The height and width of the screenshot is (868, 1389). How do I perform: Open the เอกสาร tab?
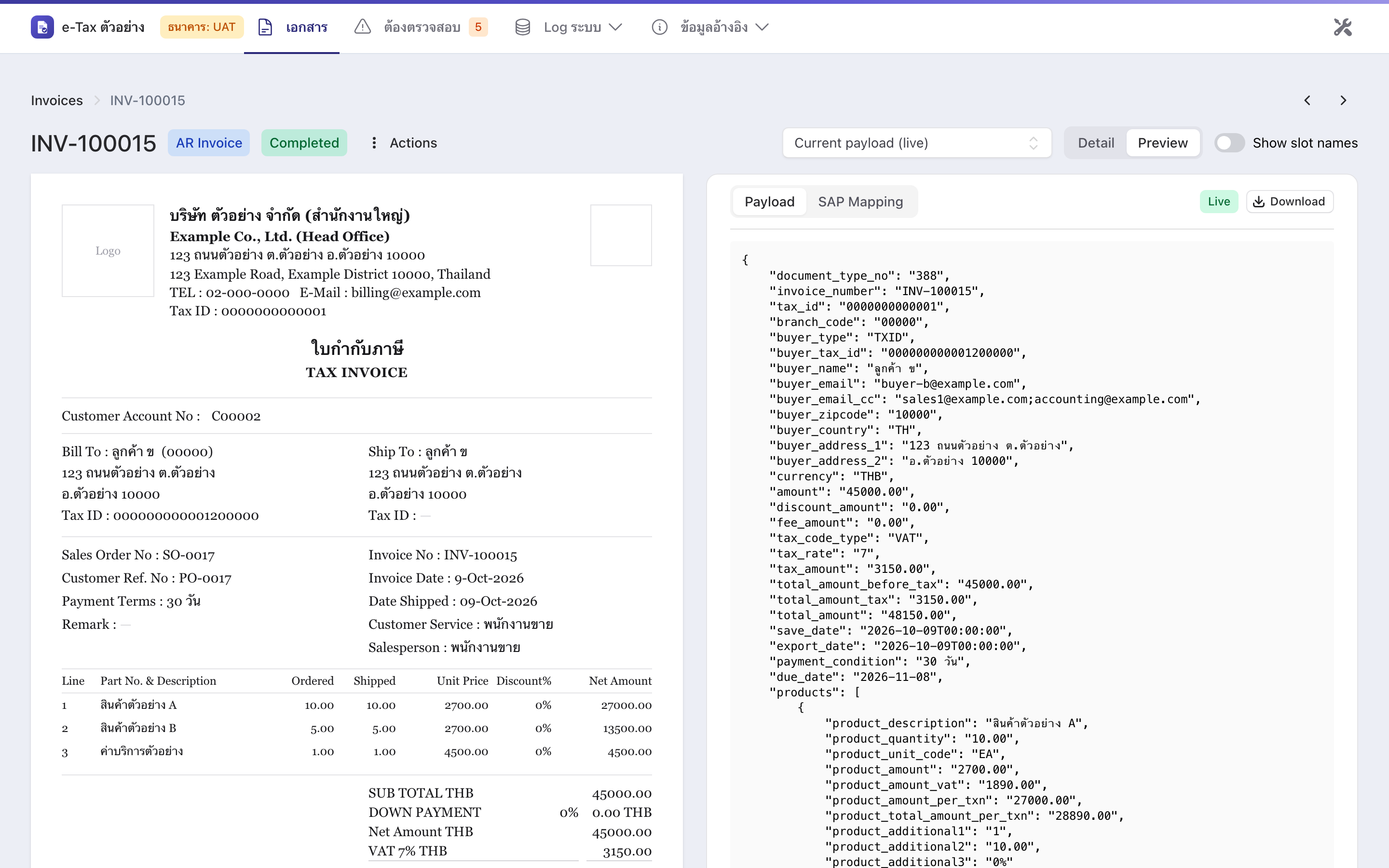[x=292, y=27]
